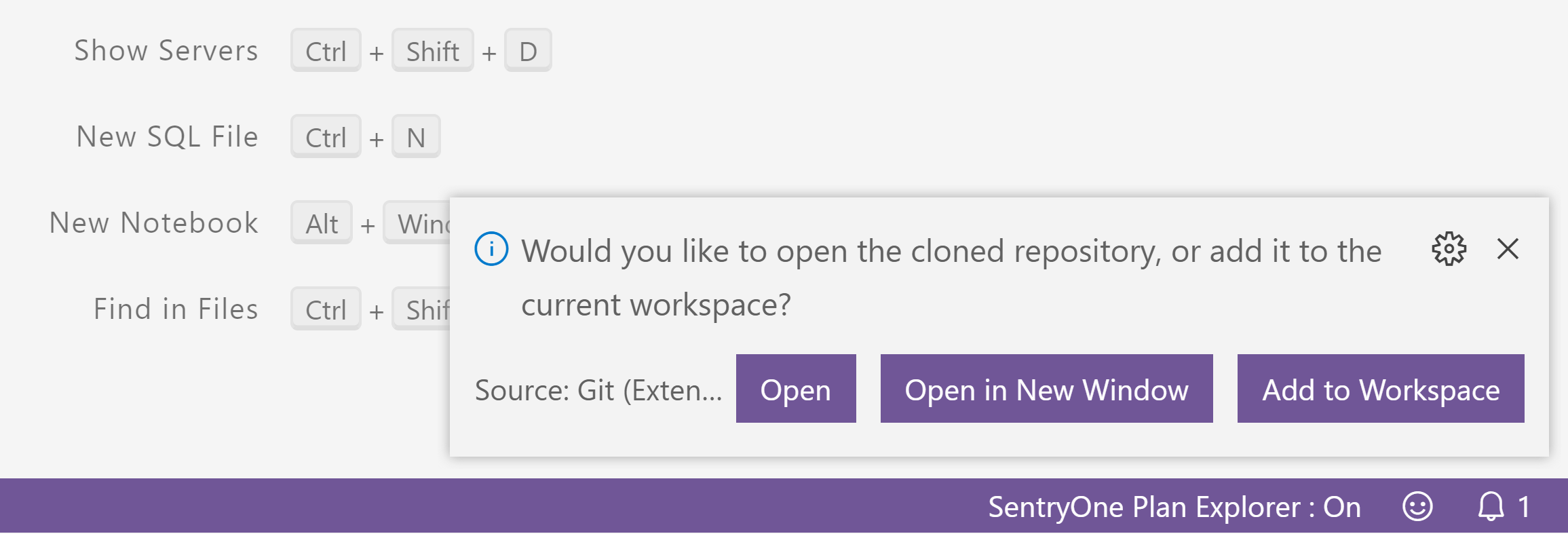Choose Open in New Window
1568x534 pixels.
click(x=1046, y=389)
